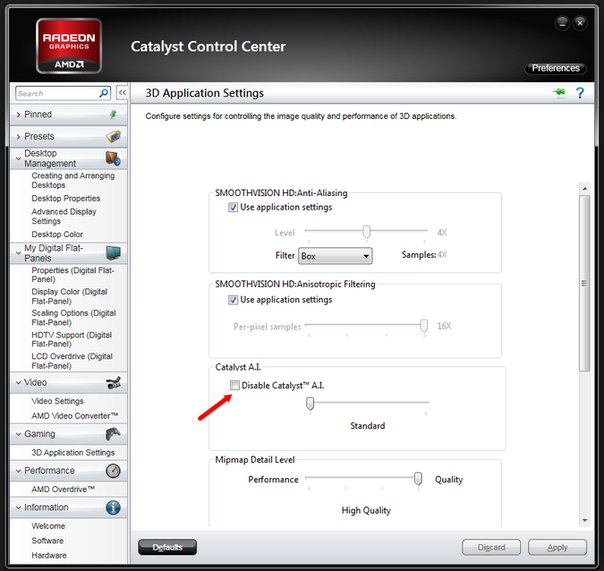Click the Desktop Management icon

tap(113, 158)
